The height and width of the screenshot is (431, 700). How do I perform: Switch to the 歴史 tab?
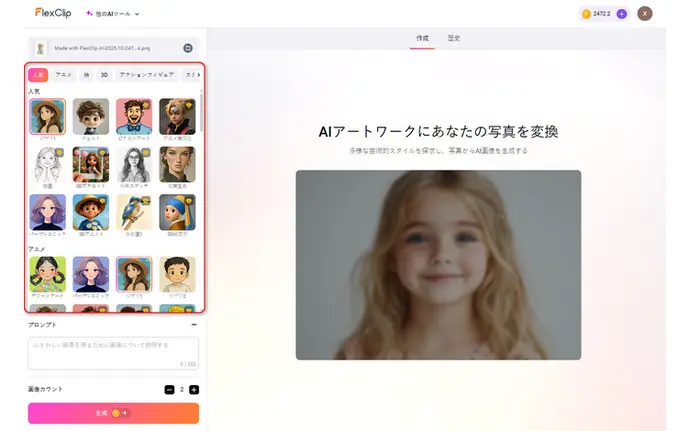coord(454,38)
